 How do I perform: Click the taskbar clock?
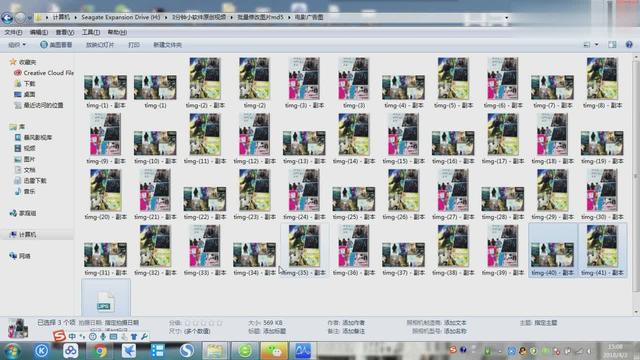[616, 351]
